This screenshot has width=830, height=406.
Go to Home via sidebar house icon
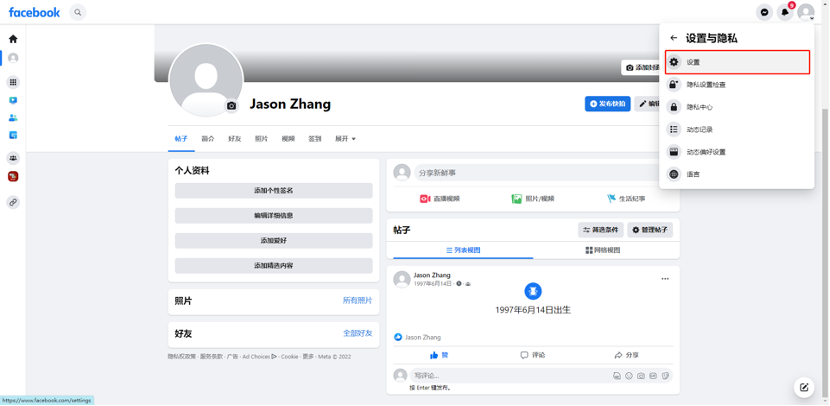(13, 39)
